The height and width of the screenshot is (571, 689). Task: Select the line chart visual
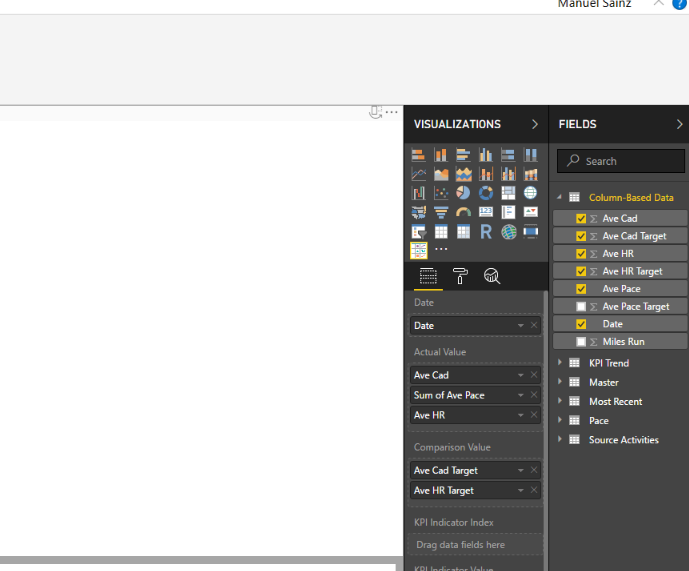(418, 174)
